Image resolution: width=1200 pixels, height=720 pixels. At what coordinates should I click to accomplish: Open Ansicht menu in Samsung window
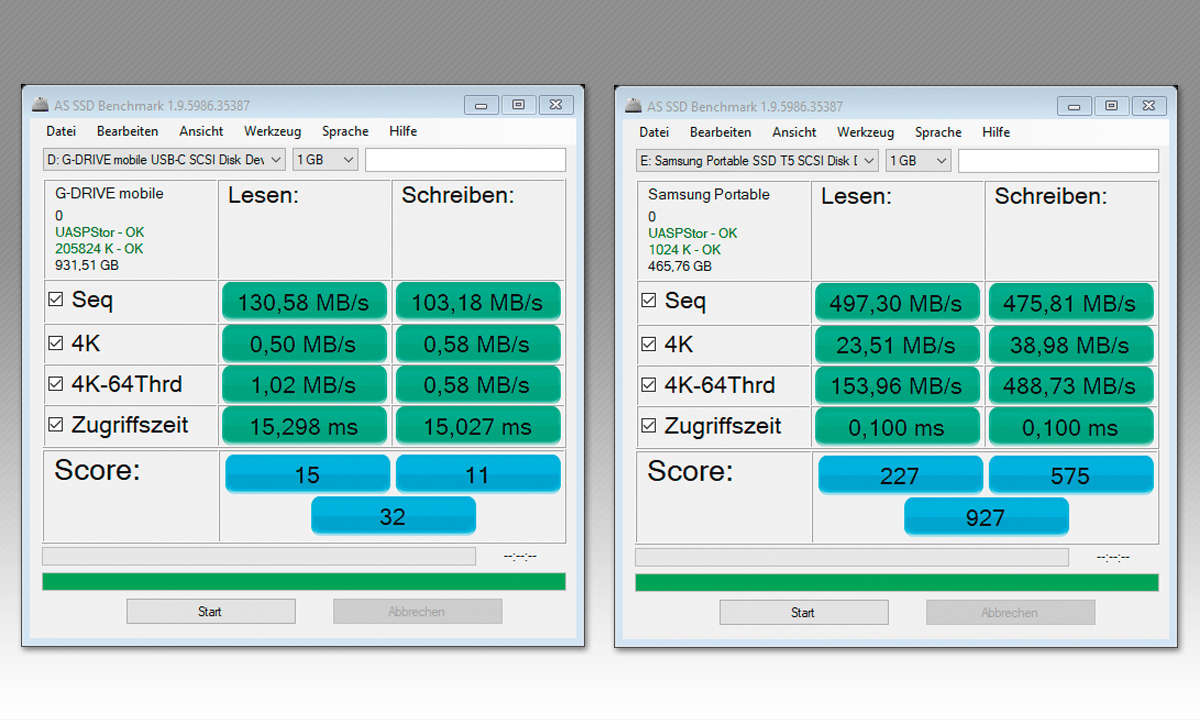click(x=794, y=132)
